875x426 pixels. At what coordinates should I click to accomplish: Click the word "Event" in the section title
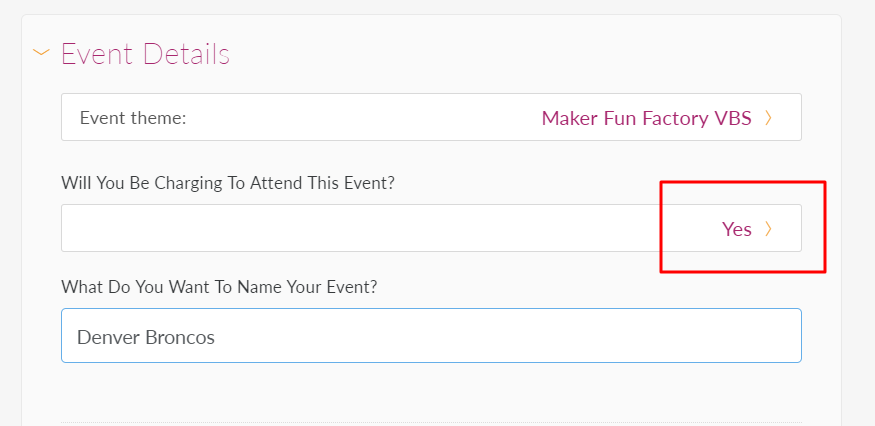pos(97,53)
